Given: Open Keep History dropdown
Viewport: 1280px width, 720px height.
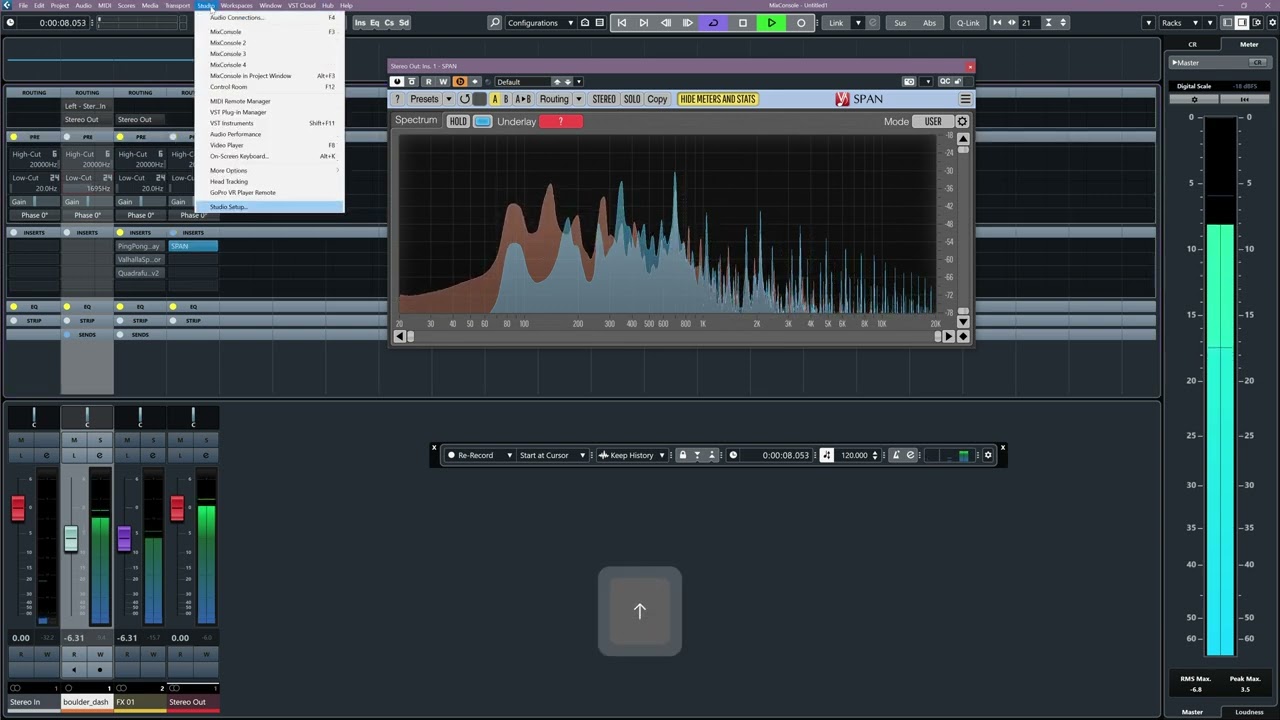Looking at the screenshot, I should pyautogui.click(x=632, y=455).
